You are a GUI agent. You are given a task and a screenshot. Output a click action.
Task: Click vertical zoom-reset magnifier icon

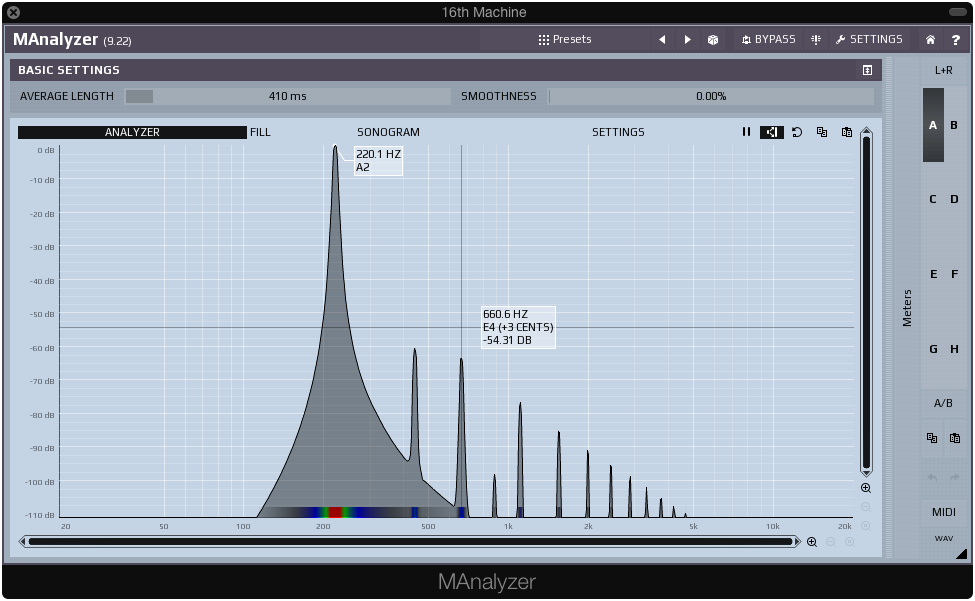pyautogui.click(x=866, y=526)
